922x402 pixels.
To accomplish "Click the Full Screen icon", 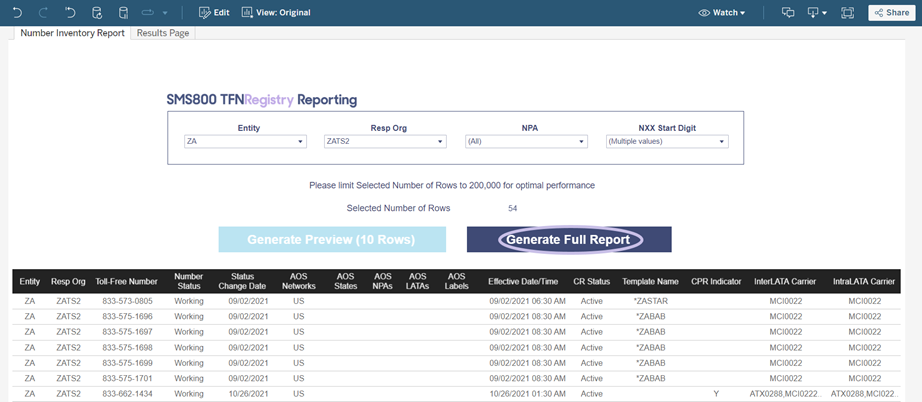I will 847,12.
